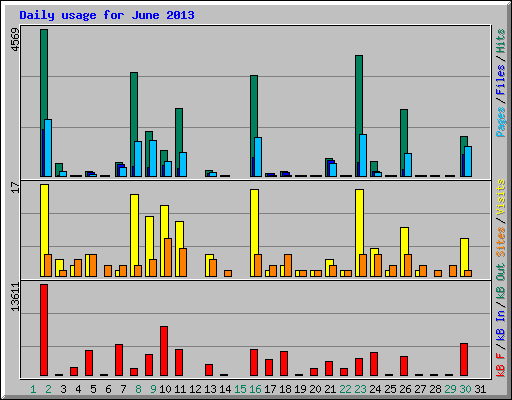Click the day label '12' on the x-axis
The height and width of the screenshot is (400, 512).
[x=195, y=389]
